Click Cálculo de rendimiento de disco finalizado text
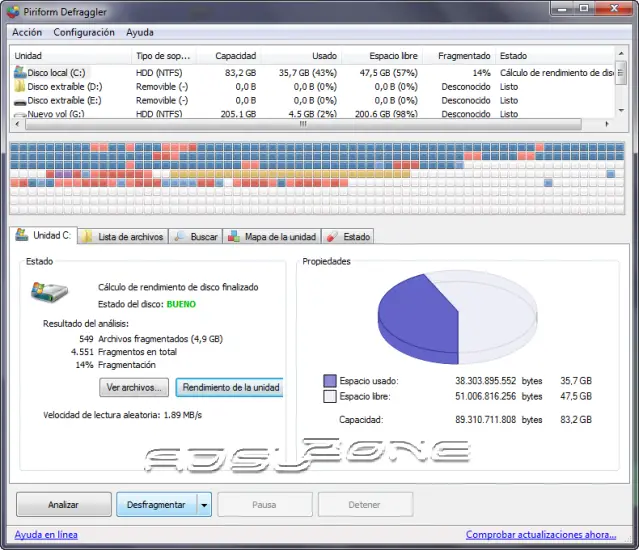Screen dimensions: 639x550 pyautogui.click(x=178, y=287)
